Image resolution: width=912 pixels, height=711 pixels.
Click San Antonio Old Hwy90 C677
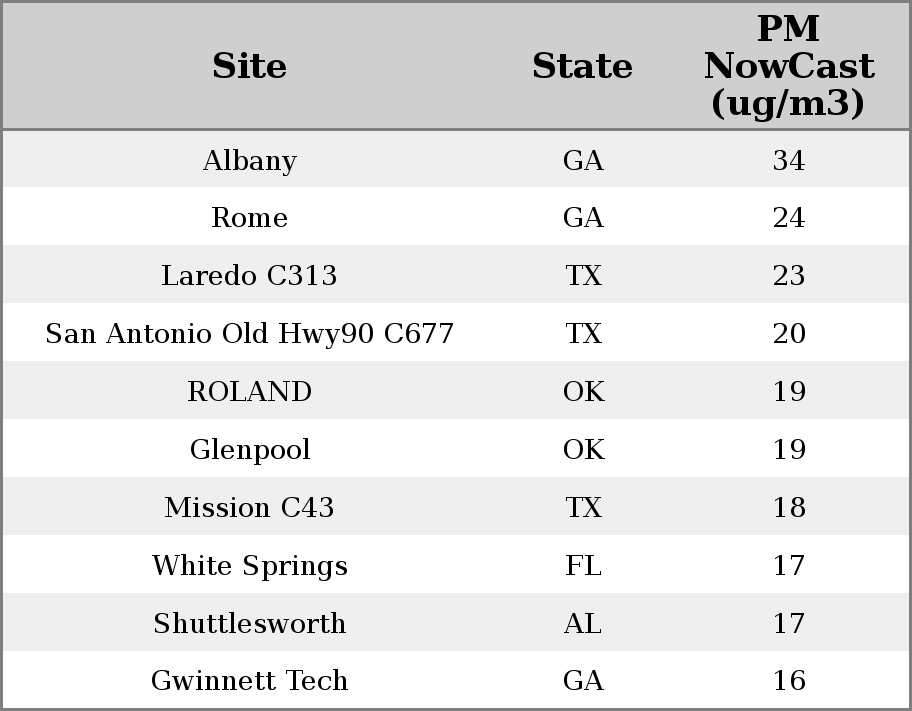[249, 333]
